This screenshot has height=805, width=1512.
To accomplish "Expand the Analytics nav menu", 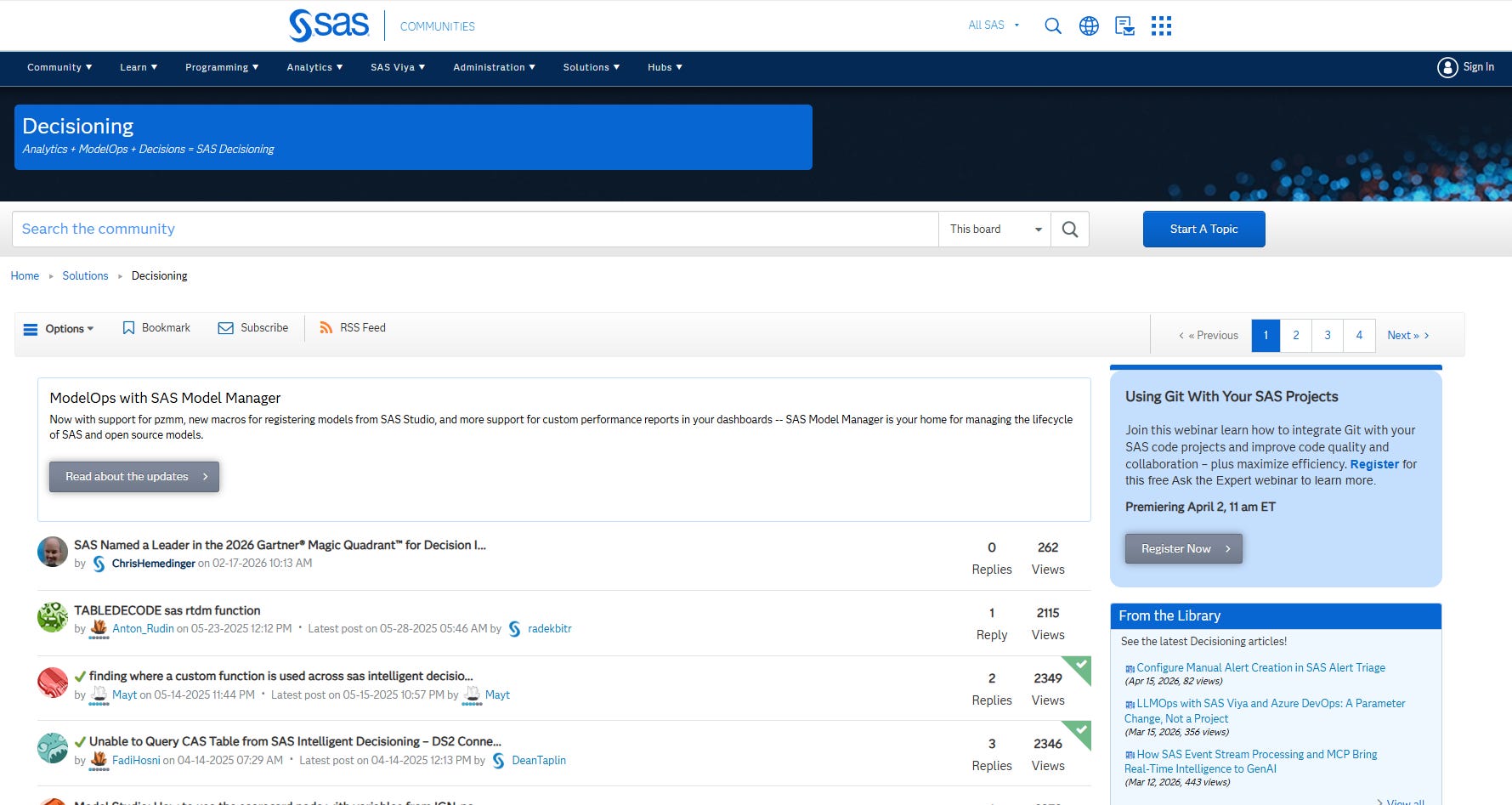I will (314, 68).
